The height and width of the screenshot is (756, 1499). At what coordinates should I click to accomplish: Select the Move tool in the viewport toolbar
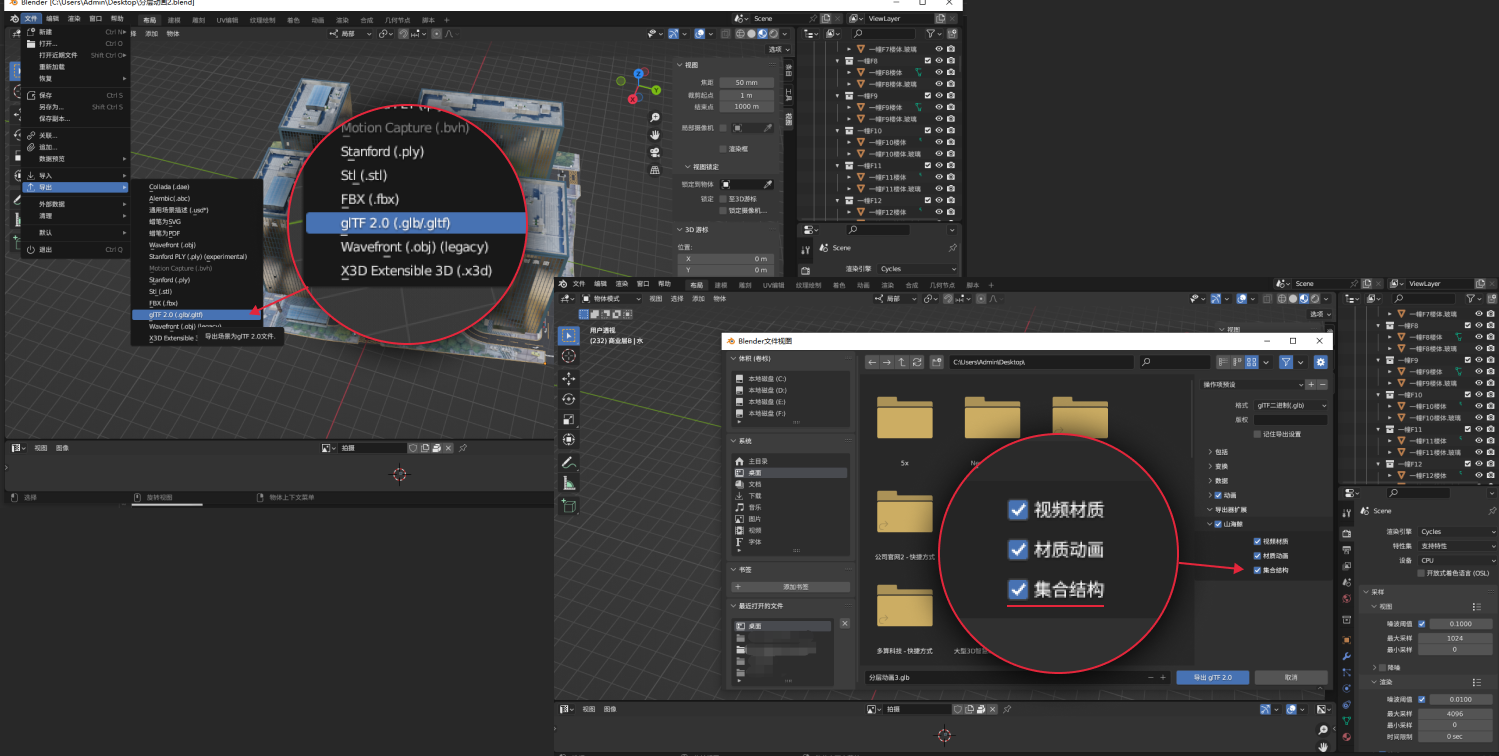tap(568, 379)
